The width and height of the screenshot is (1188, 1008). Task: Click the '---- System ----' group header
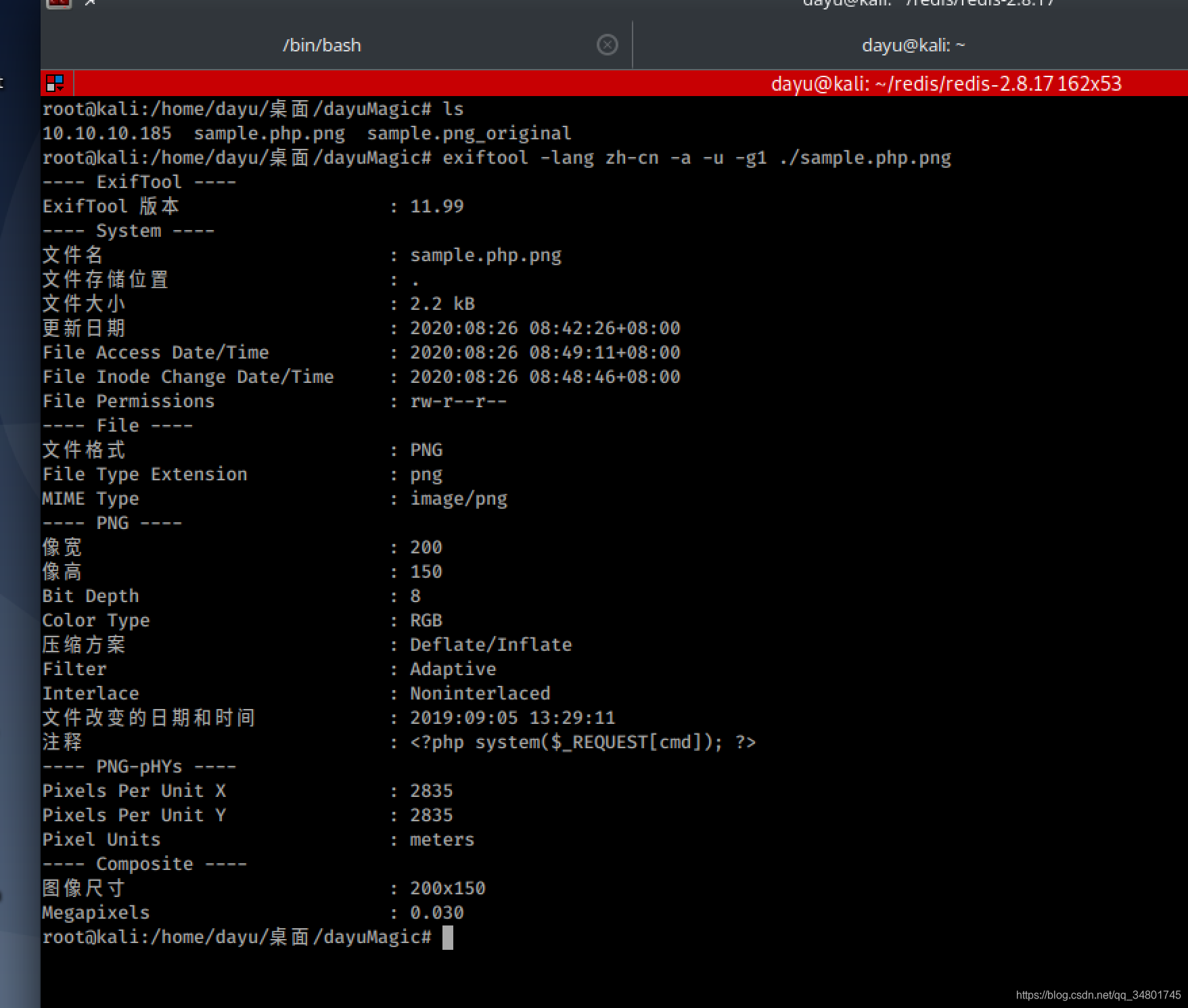point(129,231)
